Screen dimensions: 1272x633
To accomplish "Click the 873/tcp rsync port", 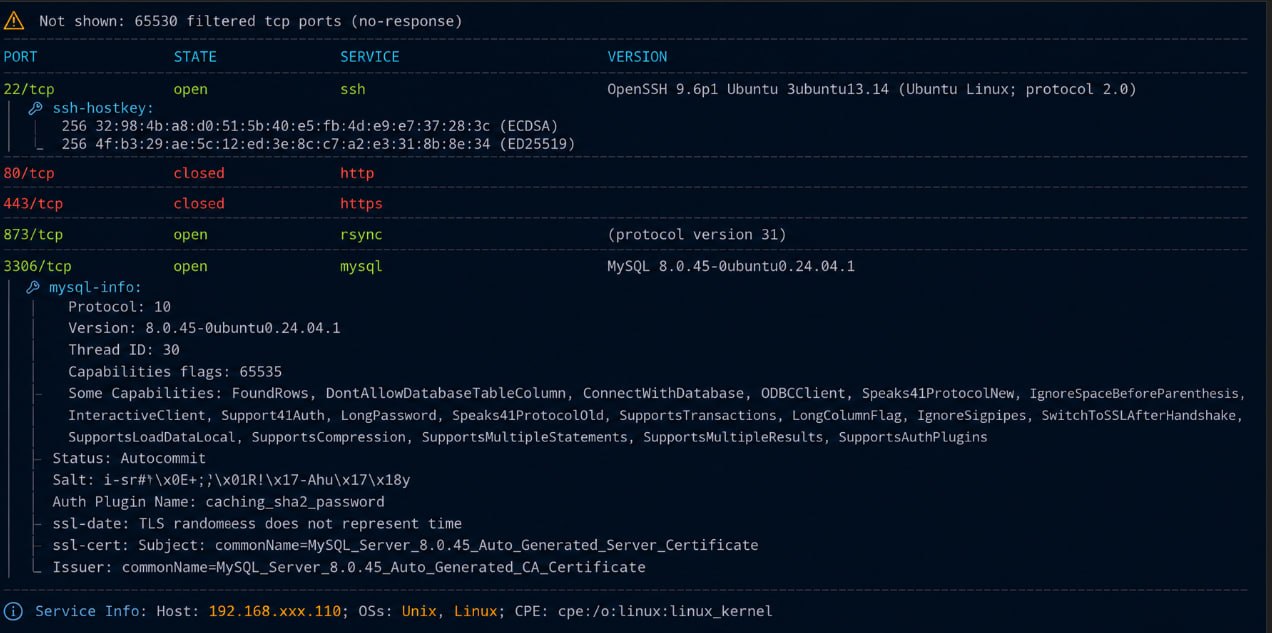I will click(x=33, y=235).
